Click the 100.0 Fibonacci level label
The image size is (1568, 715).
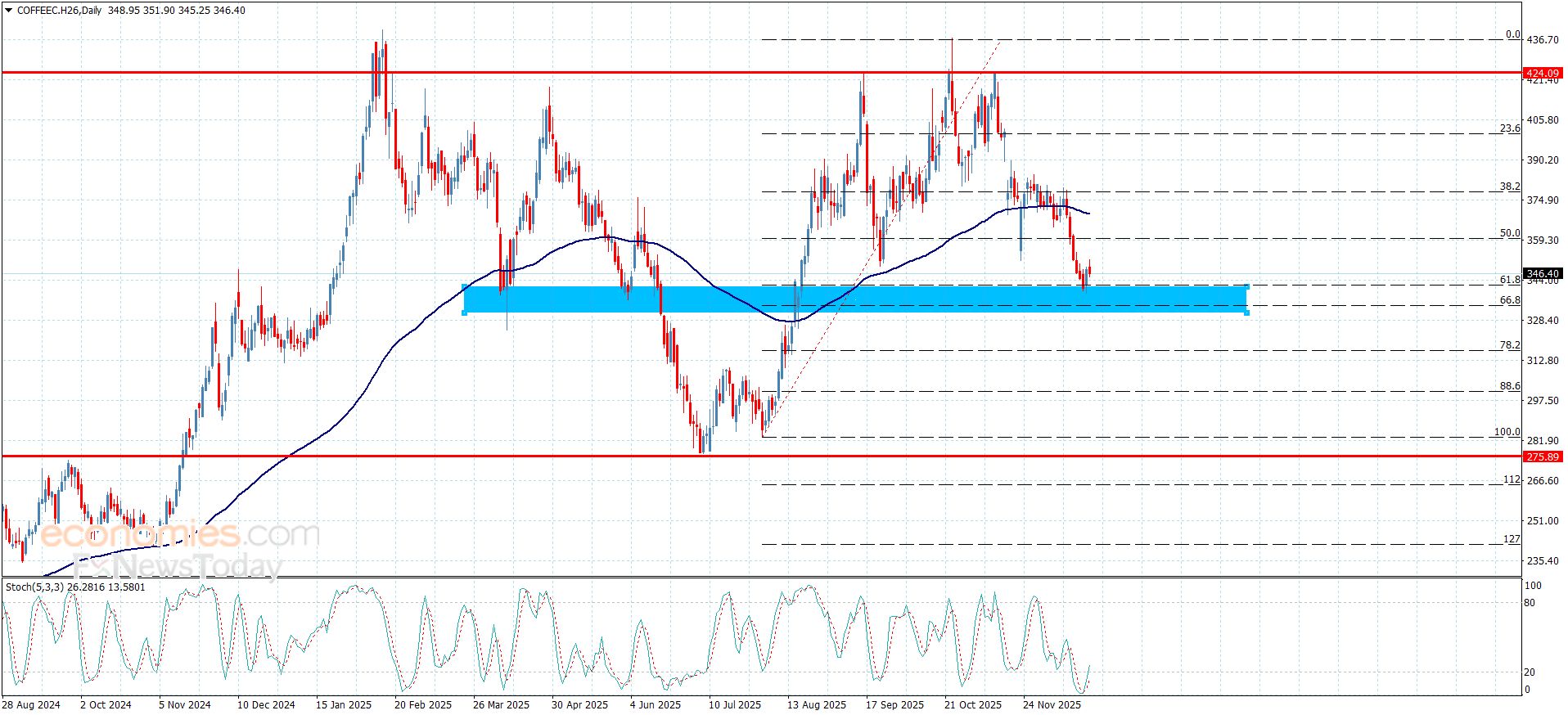click(1507, 432)
